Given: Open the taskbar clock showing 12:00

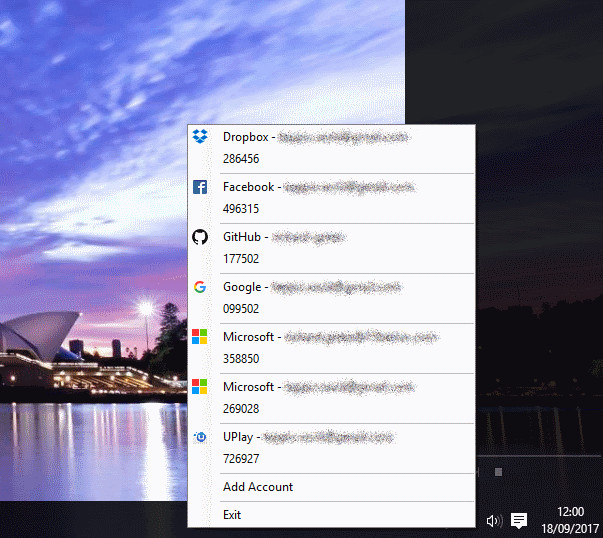Looking at the screenshot, I should 571,520.
